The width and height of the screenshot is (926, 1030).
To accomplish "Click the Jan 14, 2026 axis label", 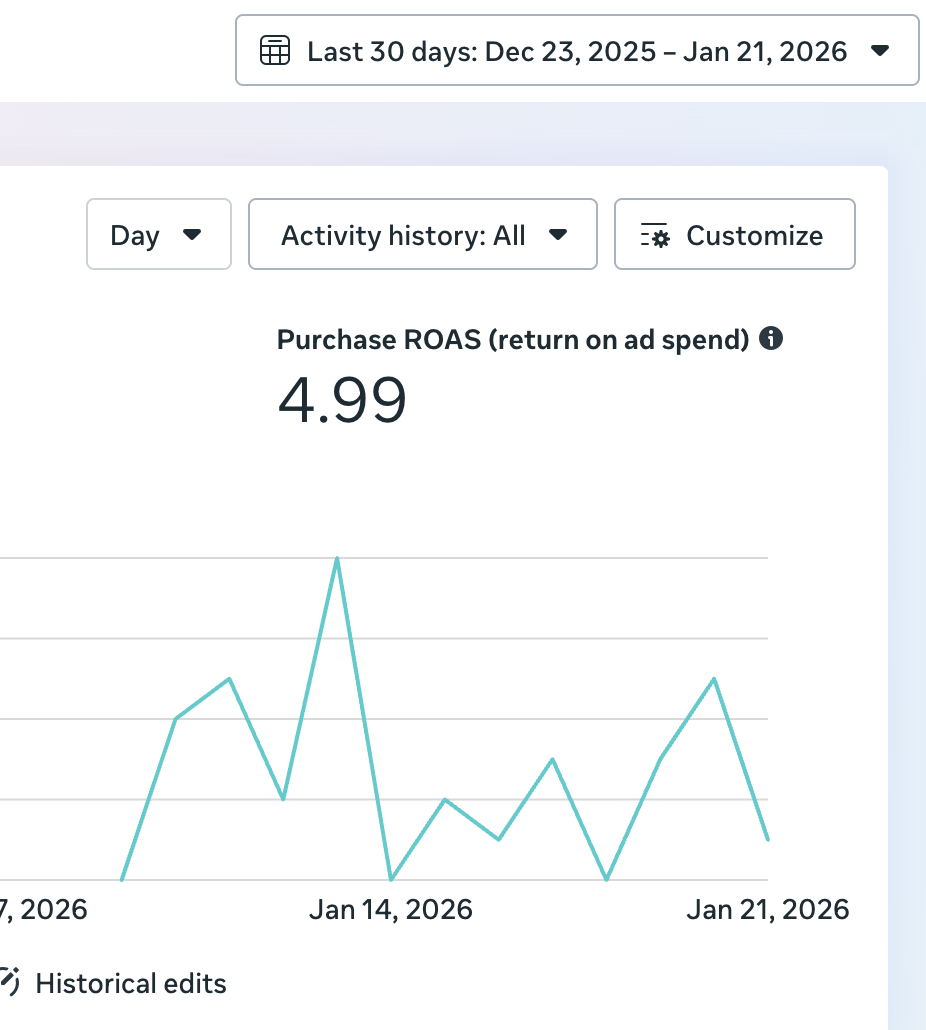I will (390, 910).
